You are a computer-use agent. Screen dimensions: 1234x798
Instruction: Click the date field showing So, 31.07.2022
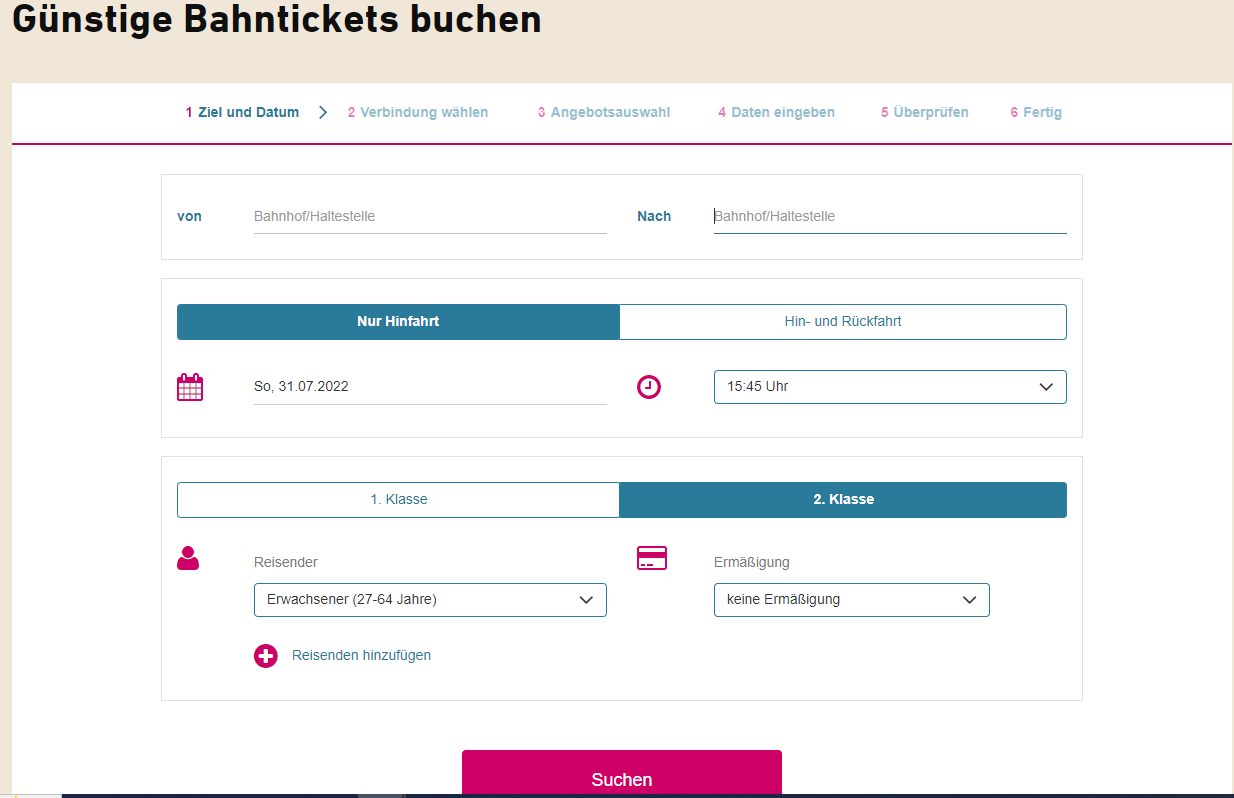point(430,386)
